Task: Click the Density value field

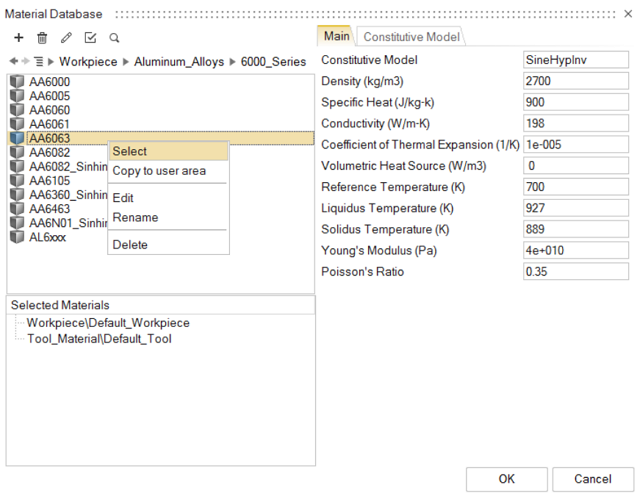Action: [575, 81]
